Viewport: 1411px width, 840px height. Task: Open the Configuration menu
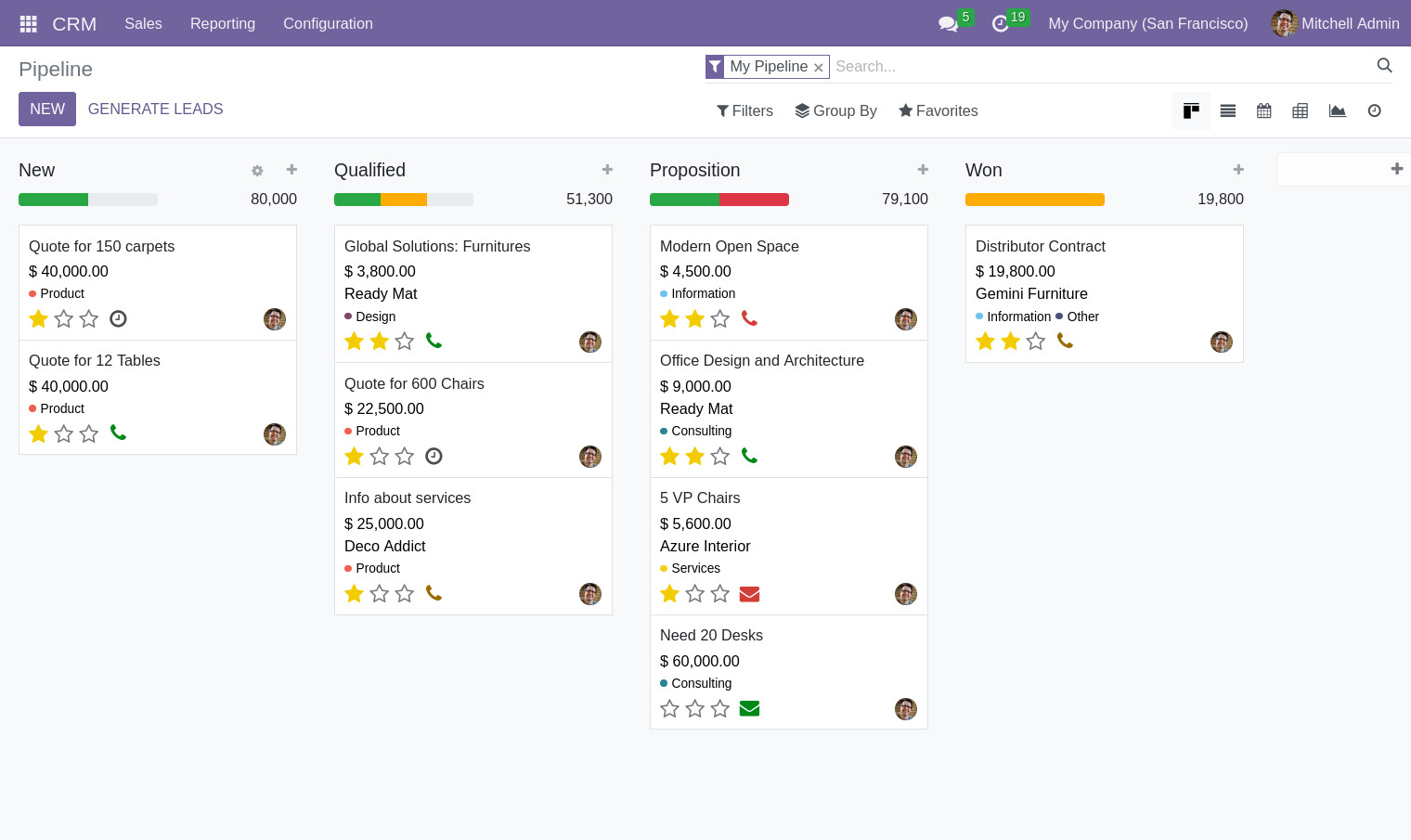pos(328,23)
